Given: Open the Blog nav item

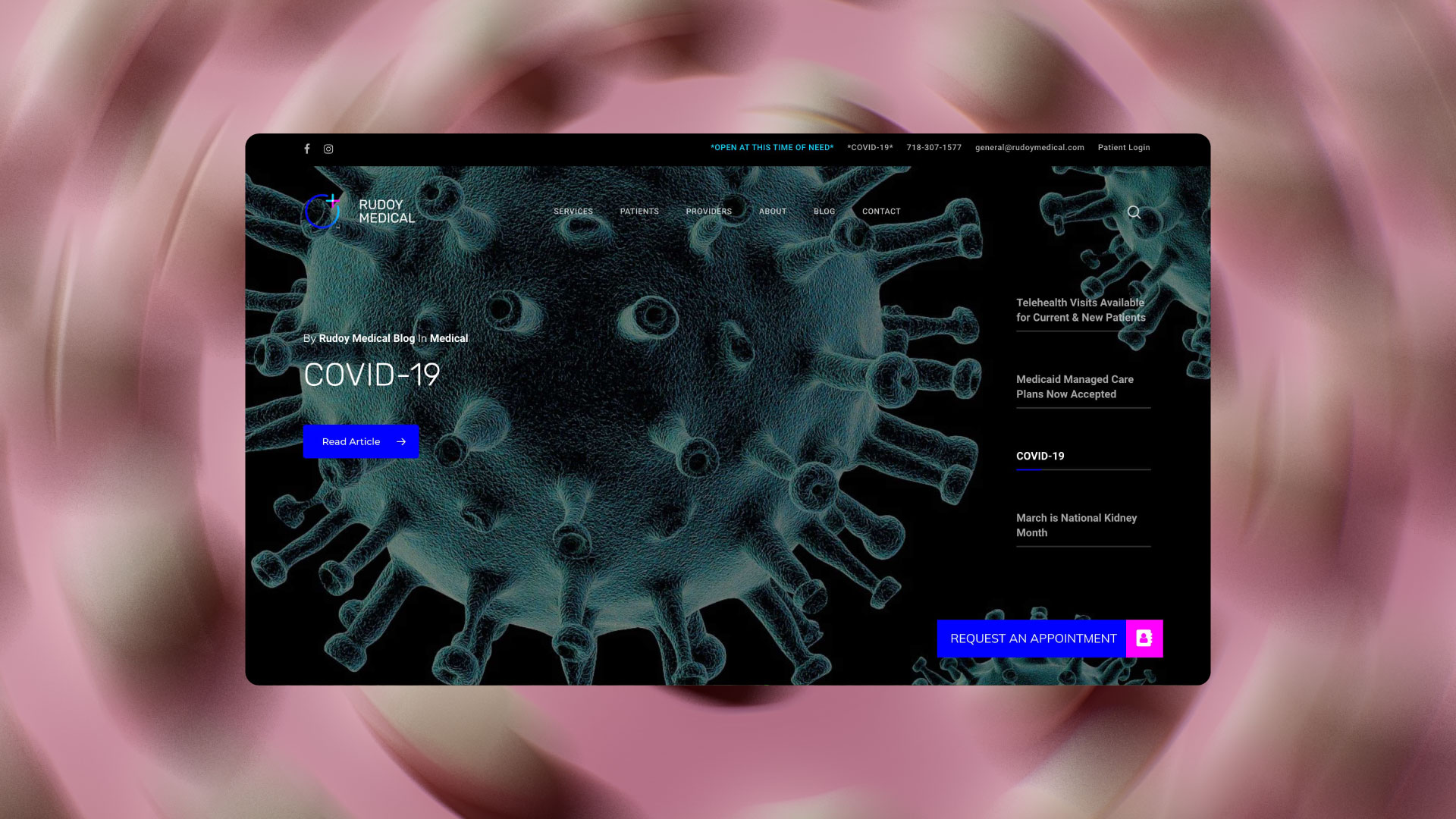Looking at the screenshot, I should tap(824, 212).
